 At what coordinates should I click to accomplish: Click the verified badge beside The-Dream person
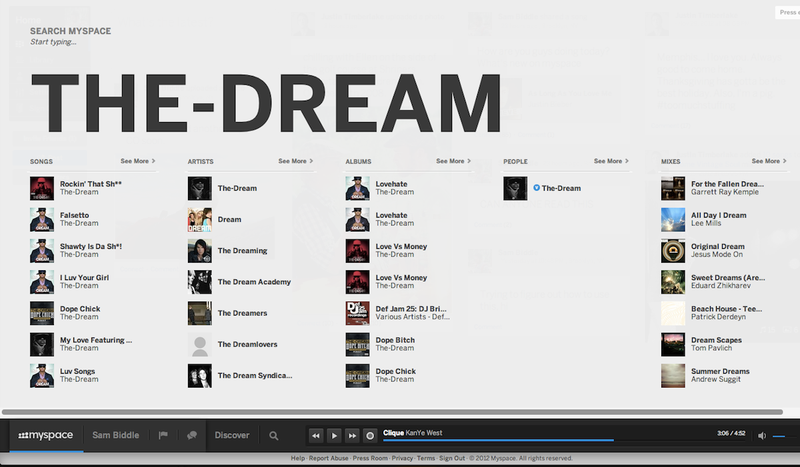536,188
